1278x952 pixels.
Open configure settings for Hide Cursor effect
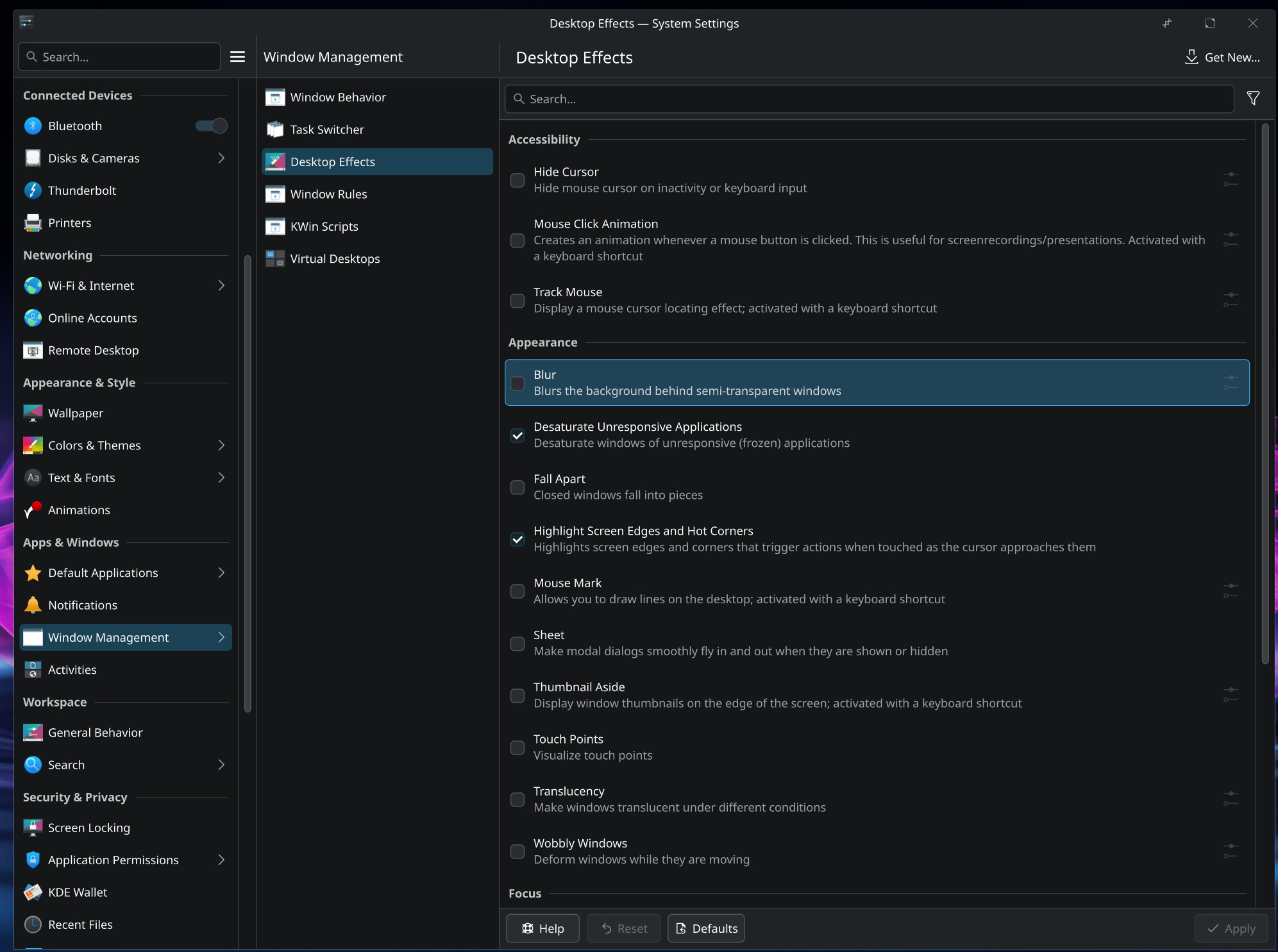pos(1230,180)
